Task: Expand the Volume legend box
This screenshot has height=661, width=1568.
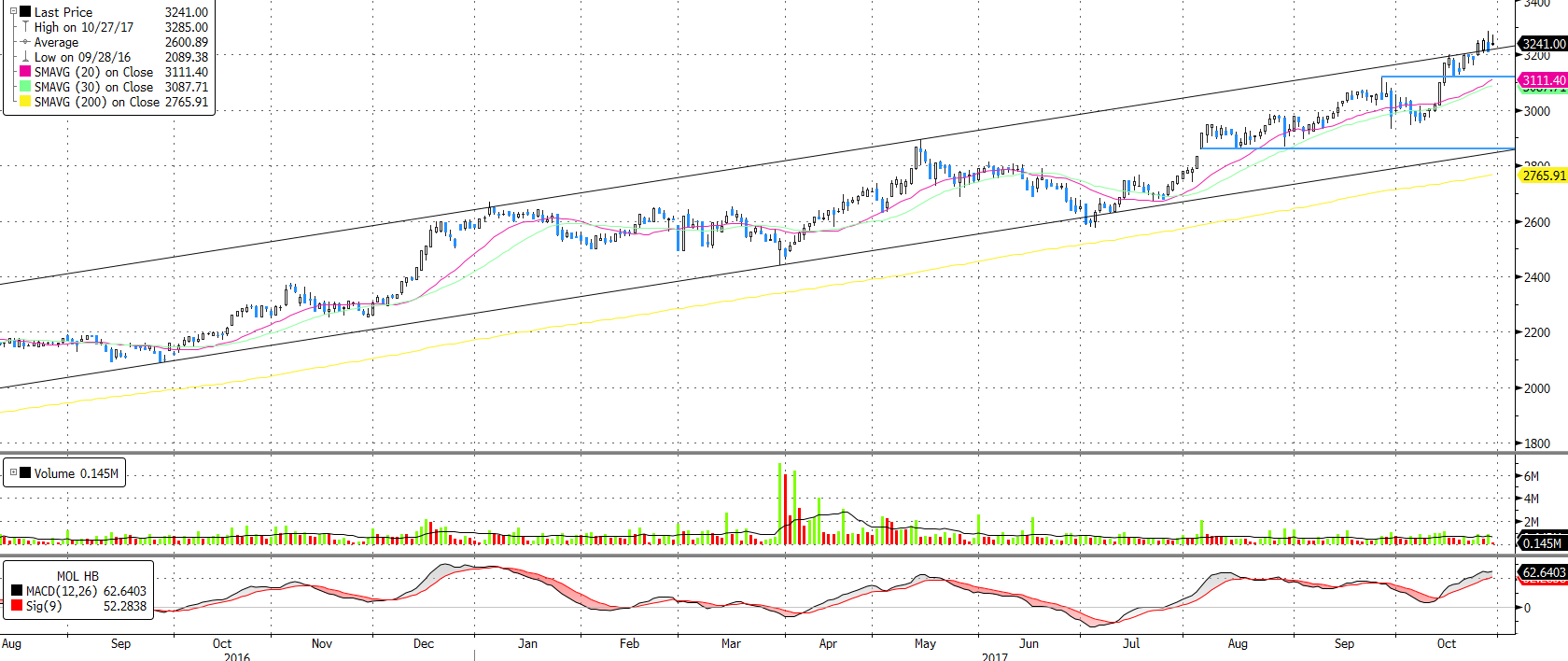Action: click(13, 472)
